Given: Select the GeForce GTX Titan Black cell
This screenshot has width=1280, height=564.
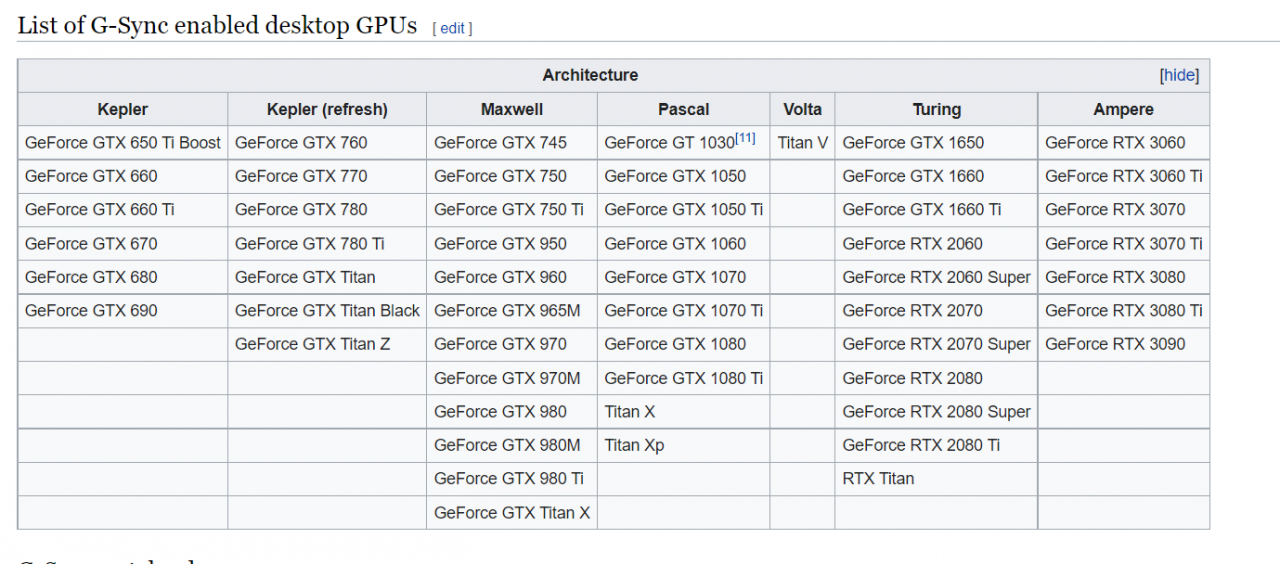Looking at the screenshot, I should tap(327, 311).
